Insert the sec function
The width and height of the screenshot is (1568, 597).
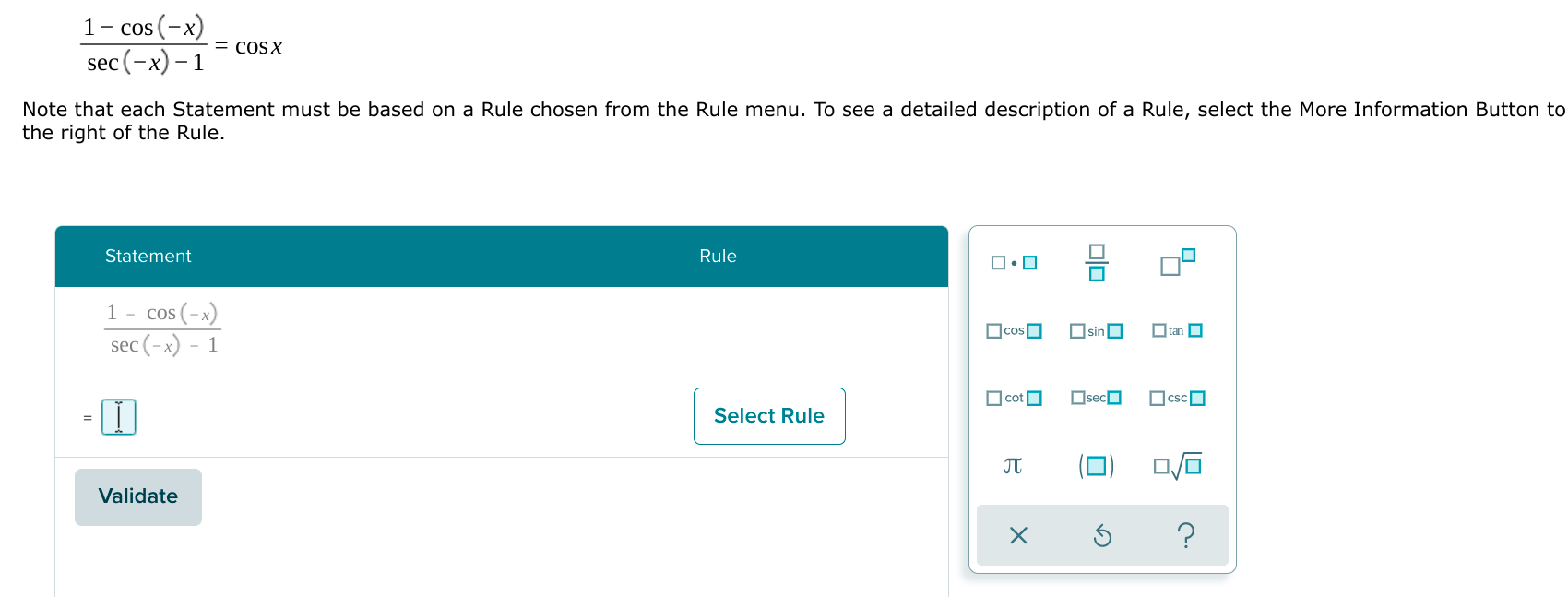click(1096, 398)
